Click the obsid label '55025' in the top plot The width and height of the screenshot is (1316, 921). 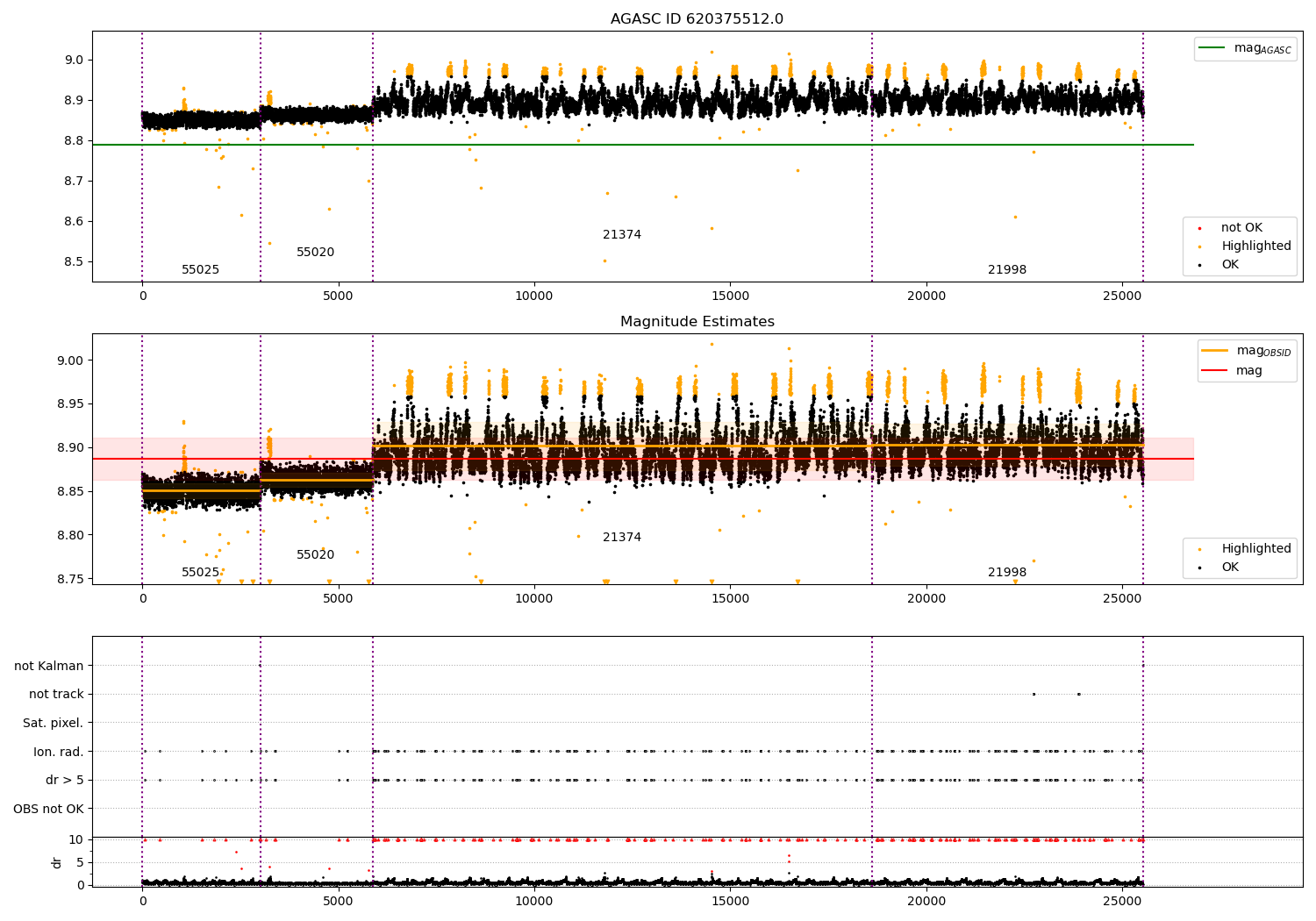point(200,270)
